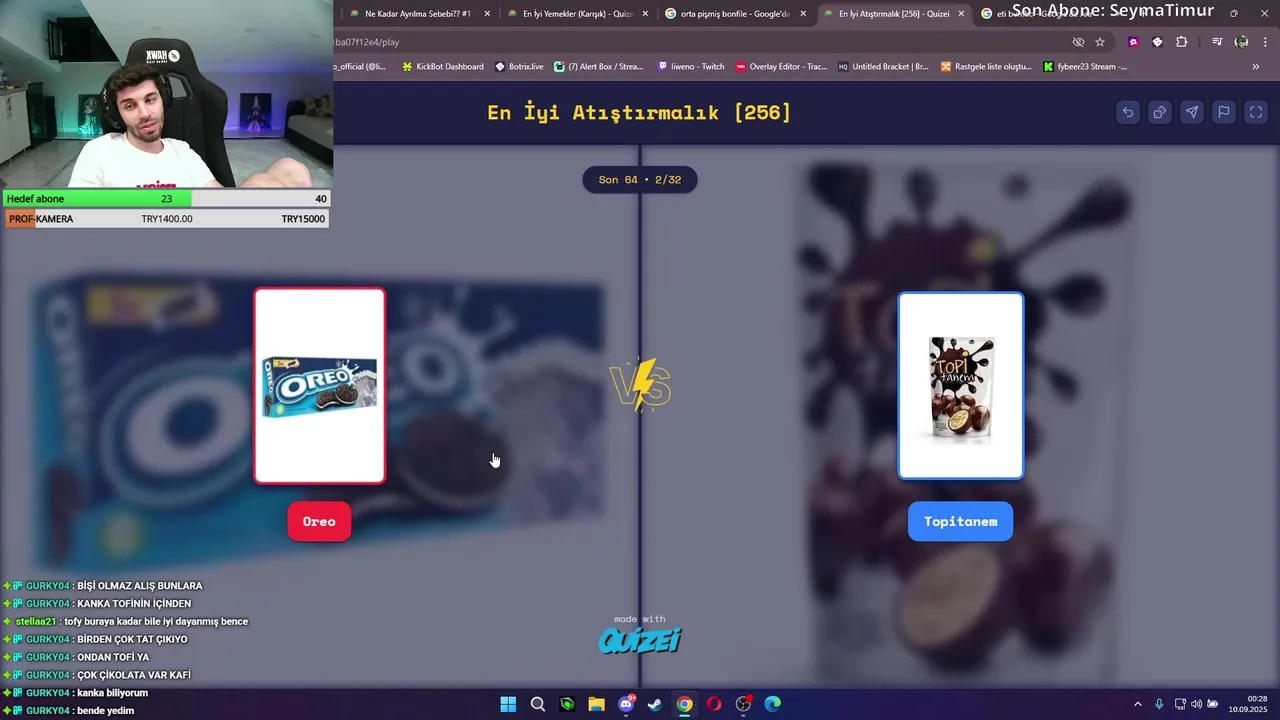Open the 'Rastgele liste oluştu...' bookmark

pos(986,67)
